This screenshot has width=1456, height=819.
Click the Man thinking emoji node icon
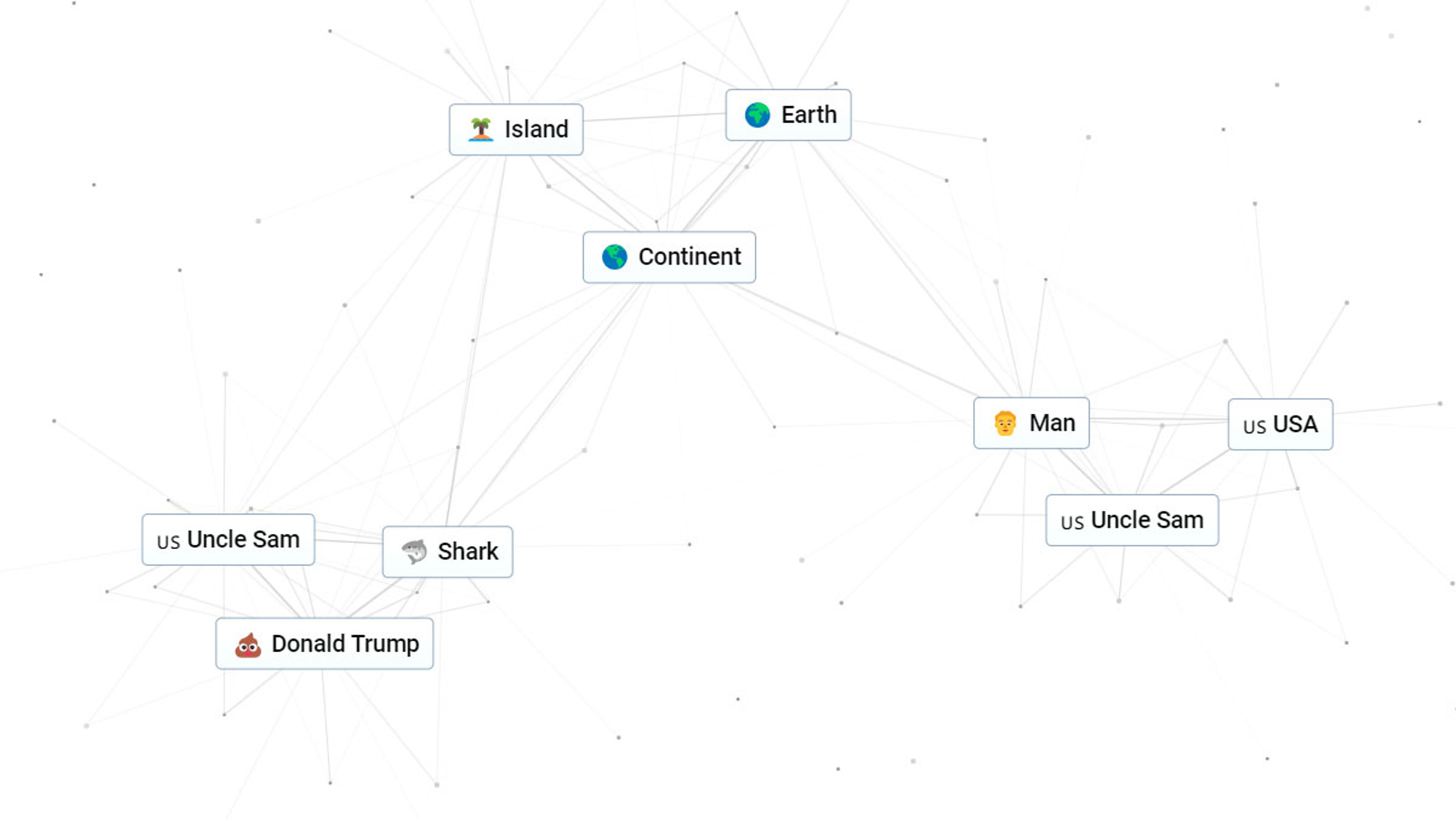coord(1005,422)
